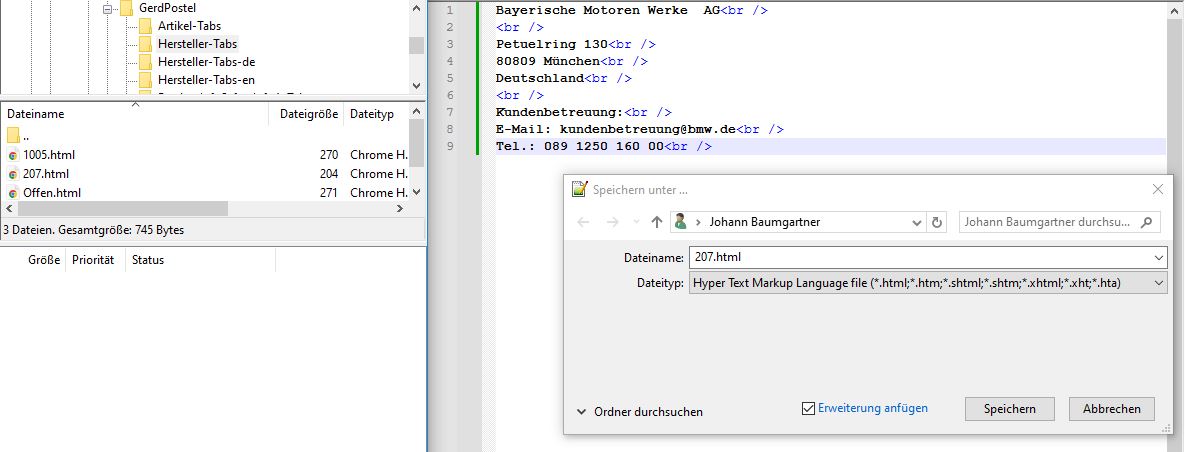1185x452 pixels.
Task: Click the GerdPostel folder icon
Action: [126, 8]
